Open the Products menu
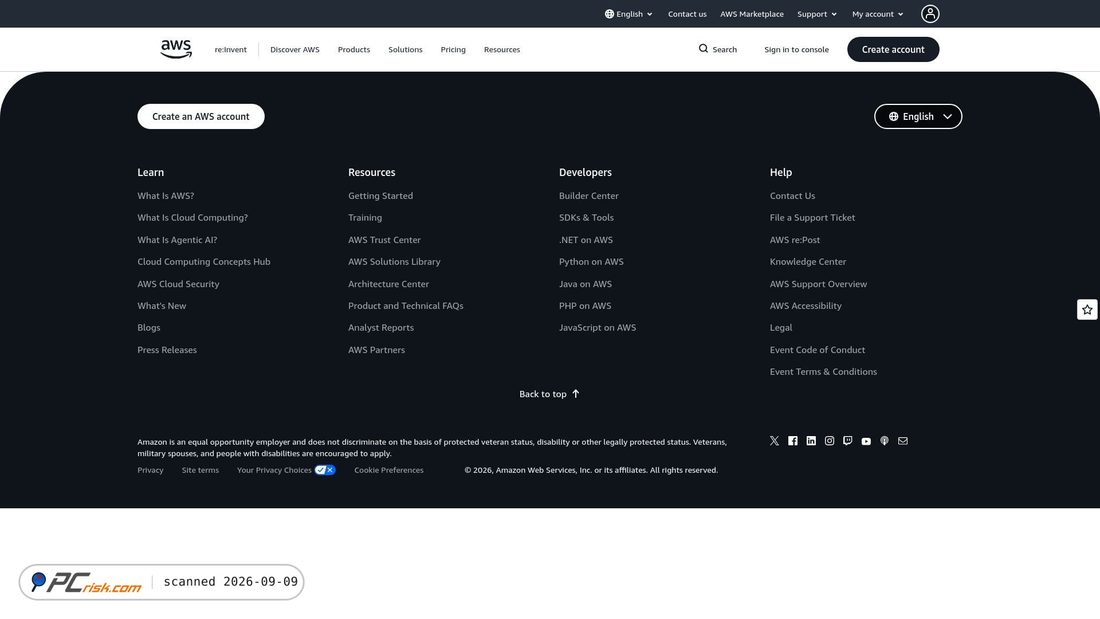The width and height of the screenshot is (1100, 619). pyautogui.click(x=354, y=49)
